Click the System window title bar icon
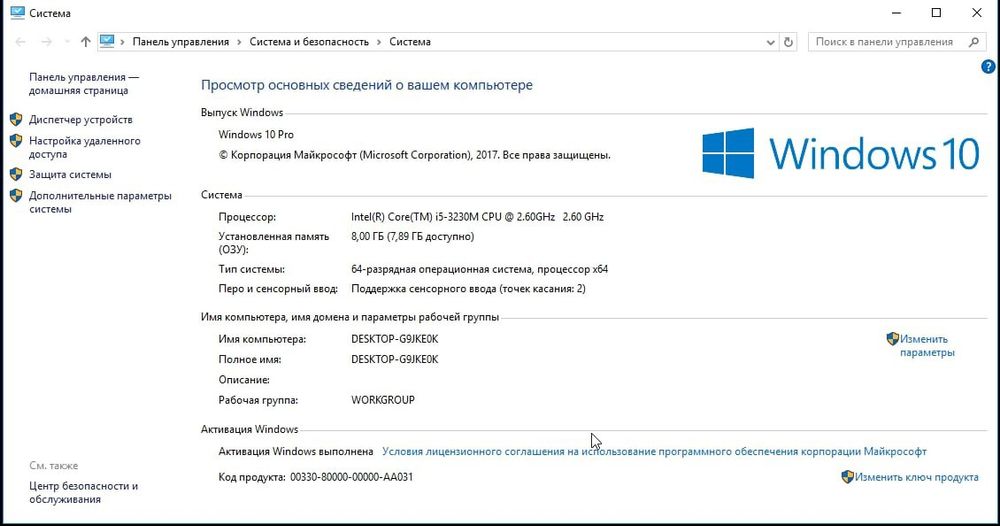The image size is (1000, 526). pyautogui.click(x=18, y=13)
